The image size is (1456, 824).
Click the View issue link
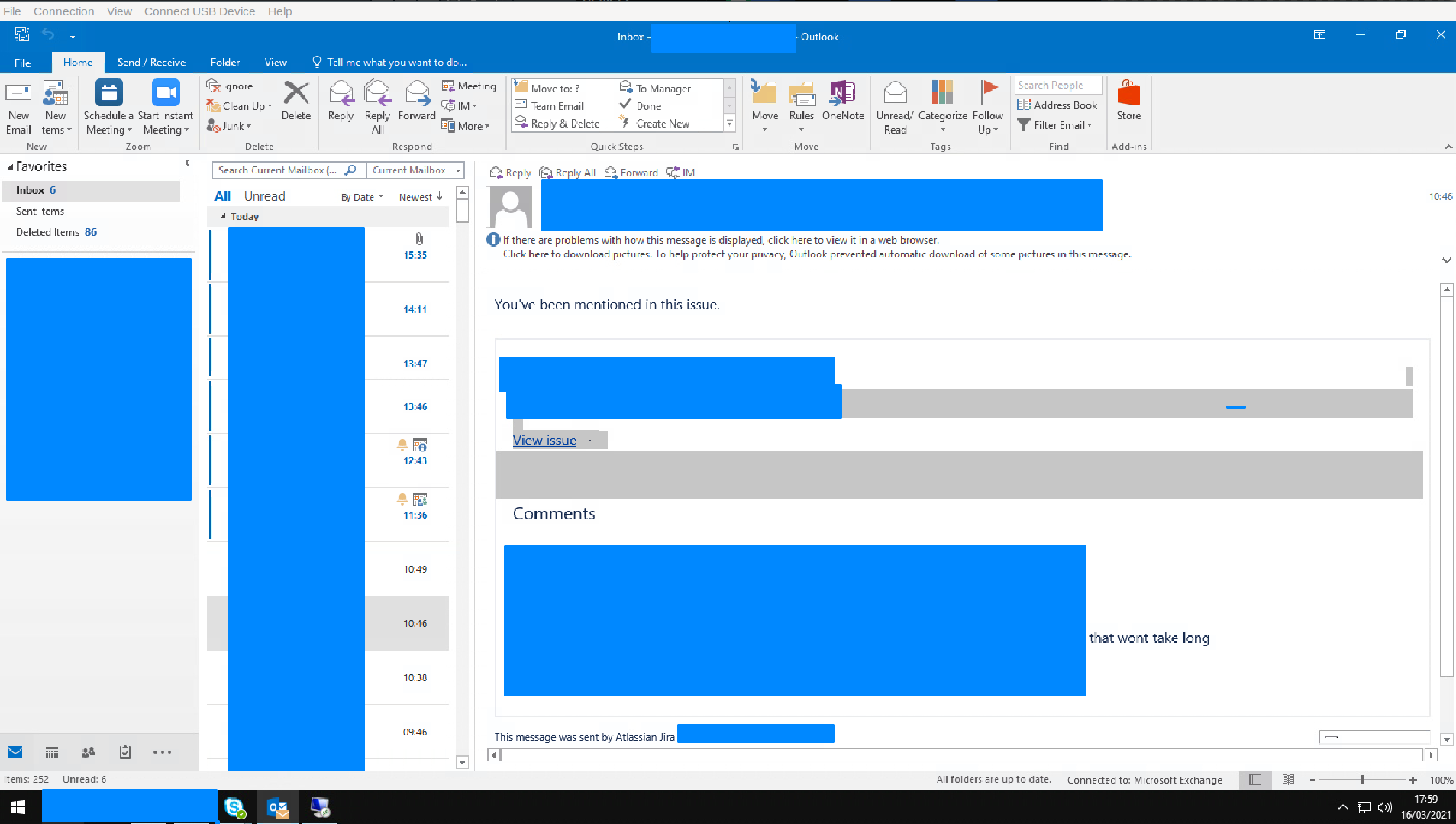pyautogui.click(x=544, y=440)
